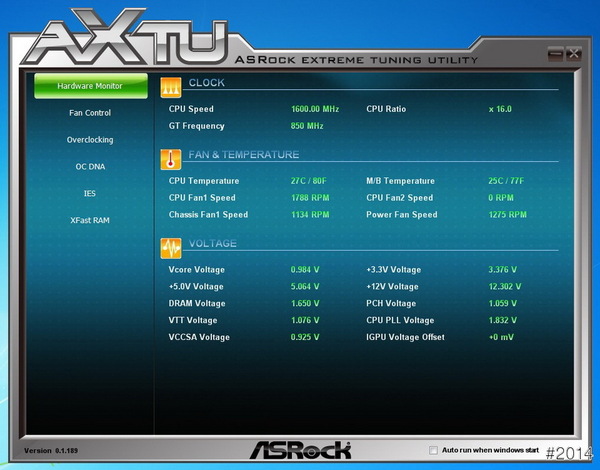The height and width of the screenshot is (470, 600).
Task: Click the version number text
Action: pyautogui.click(x=51, y=451)
